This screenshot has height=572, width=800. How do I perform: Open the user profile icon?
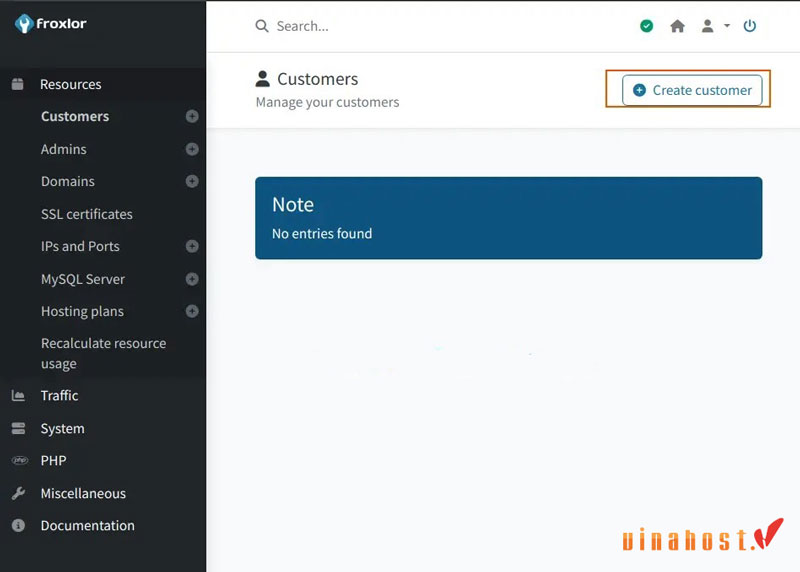[x=707, y=26]
